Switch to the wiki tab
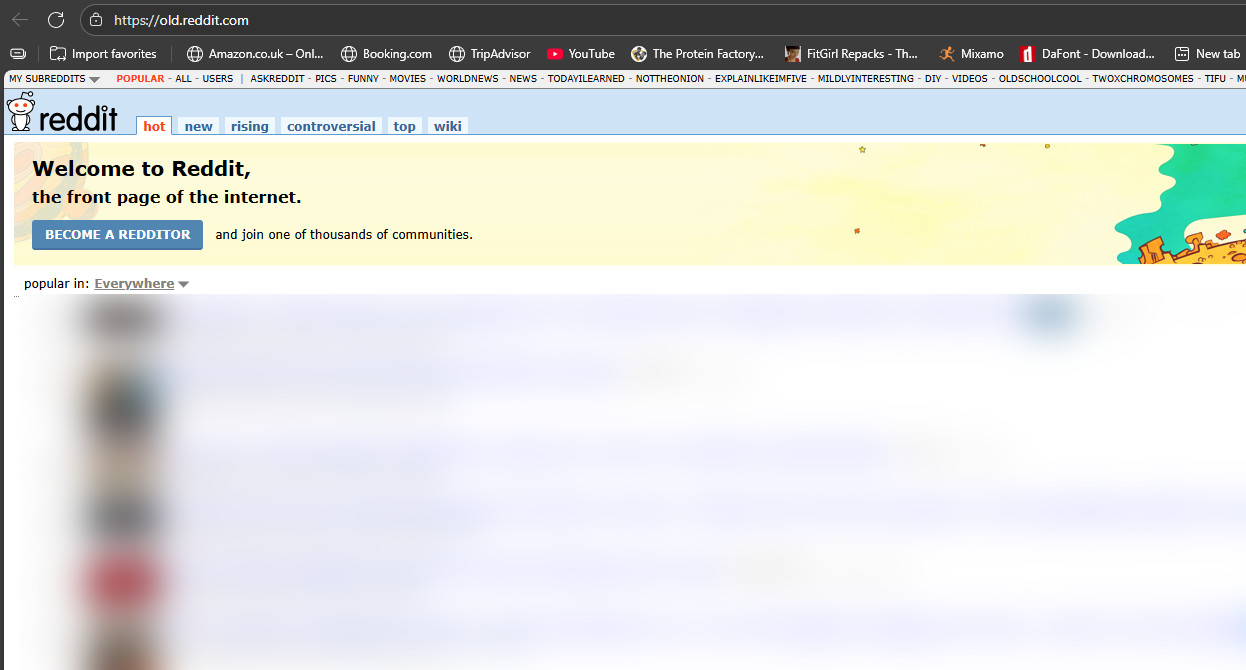Image resolution: width=1246 pixels, height=670 pixels. click(x=448, y=126)
